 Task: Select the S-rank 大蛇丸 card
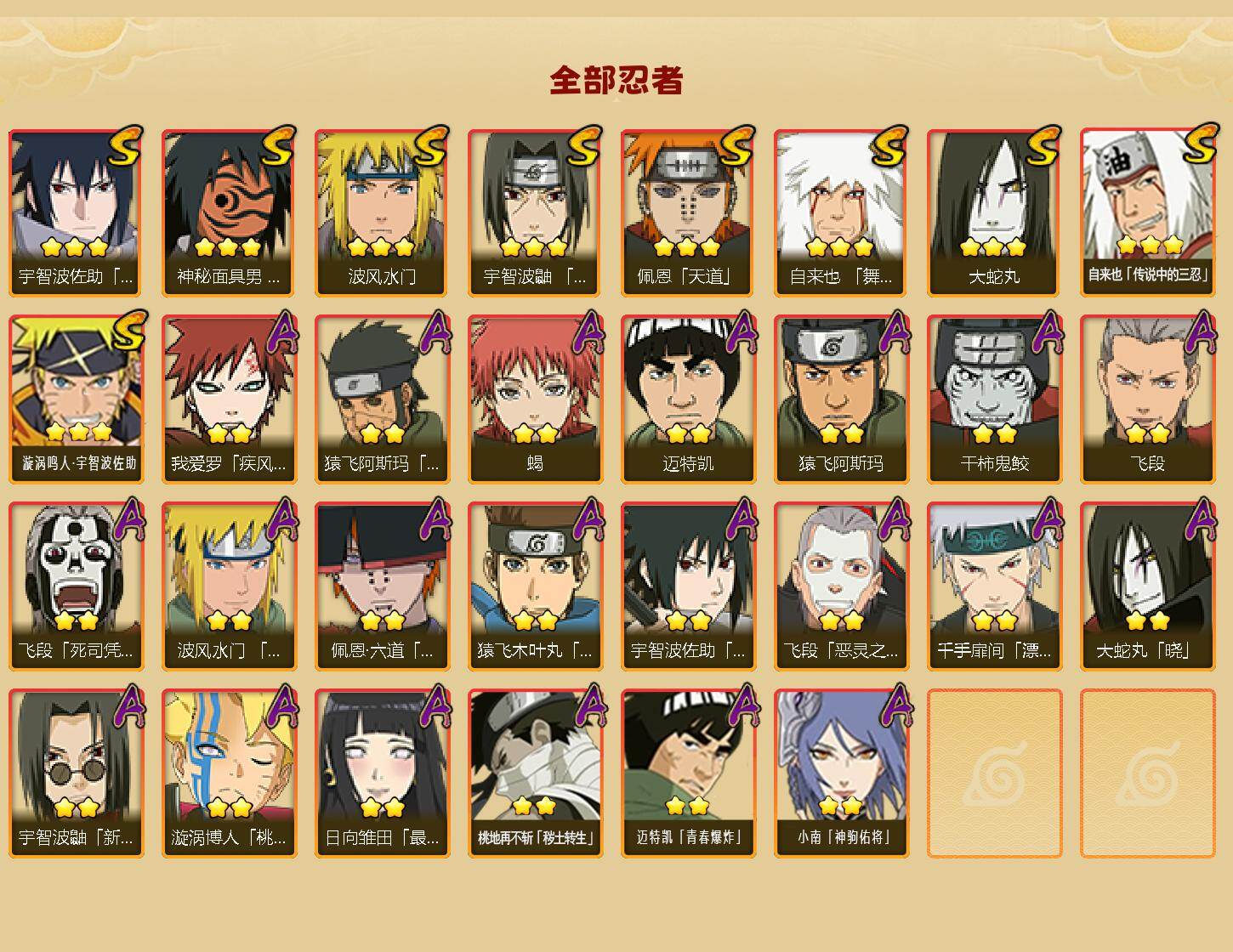point(994,212)
